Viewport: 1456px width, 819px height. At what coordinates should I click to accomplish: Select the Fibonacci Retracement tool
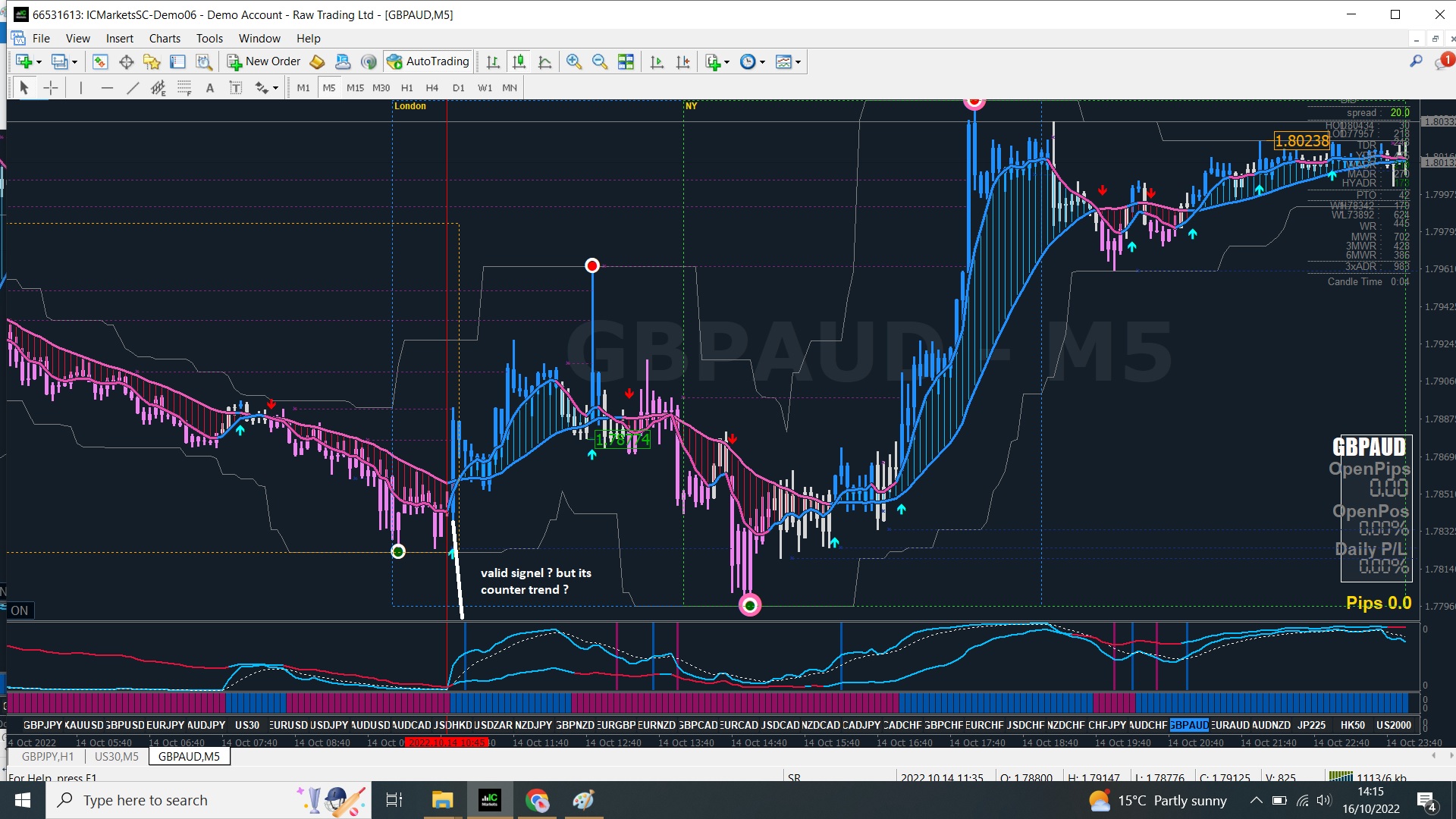coord(184,88)
